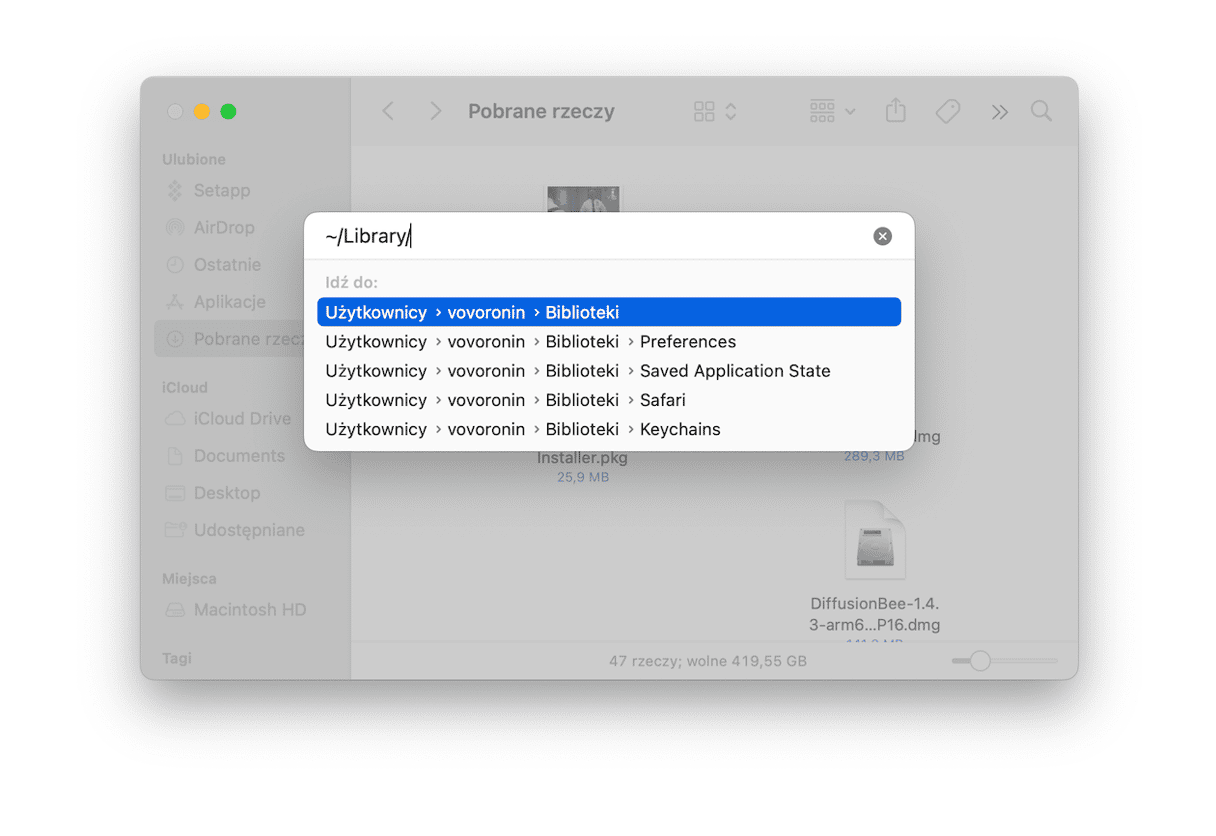
Task: Click the status bar item count text
Action: click(708, 661)
